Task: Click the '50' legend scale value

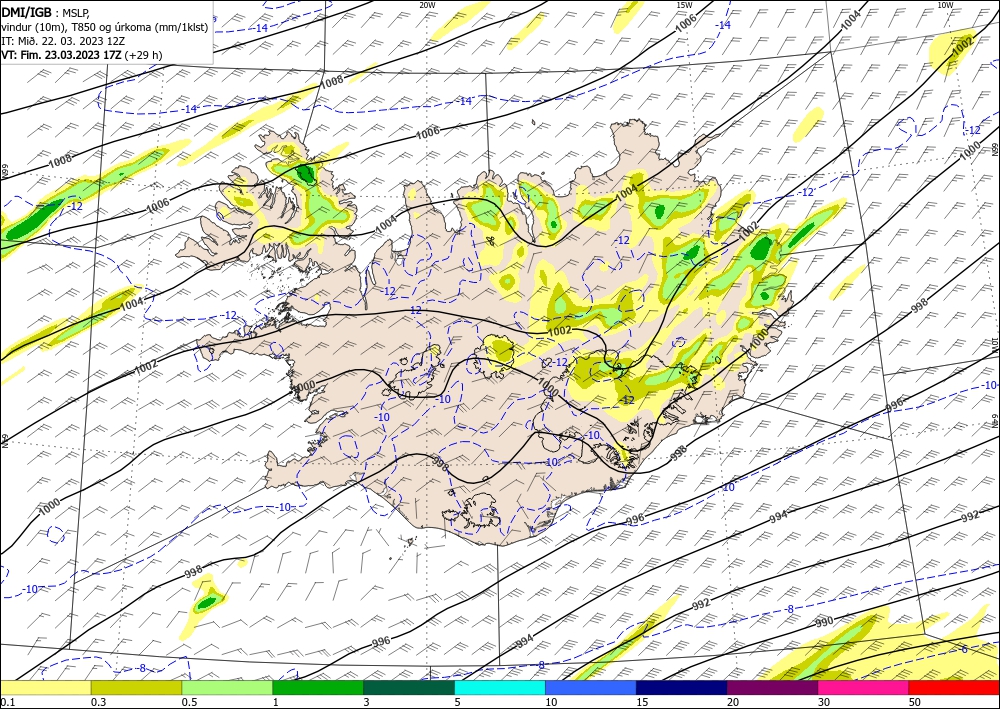Action: (x=915, y=702)
